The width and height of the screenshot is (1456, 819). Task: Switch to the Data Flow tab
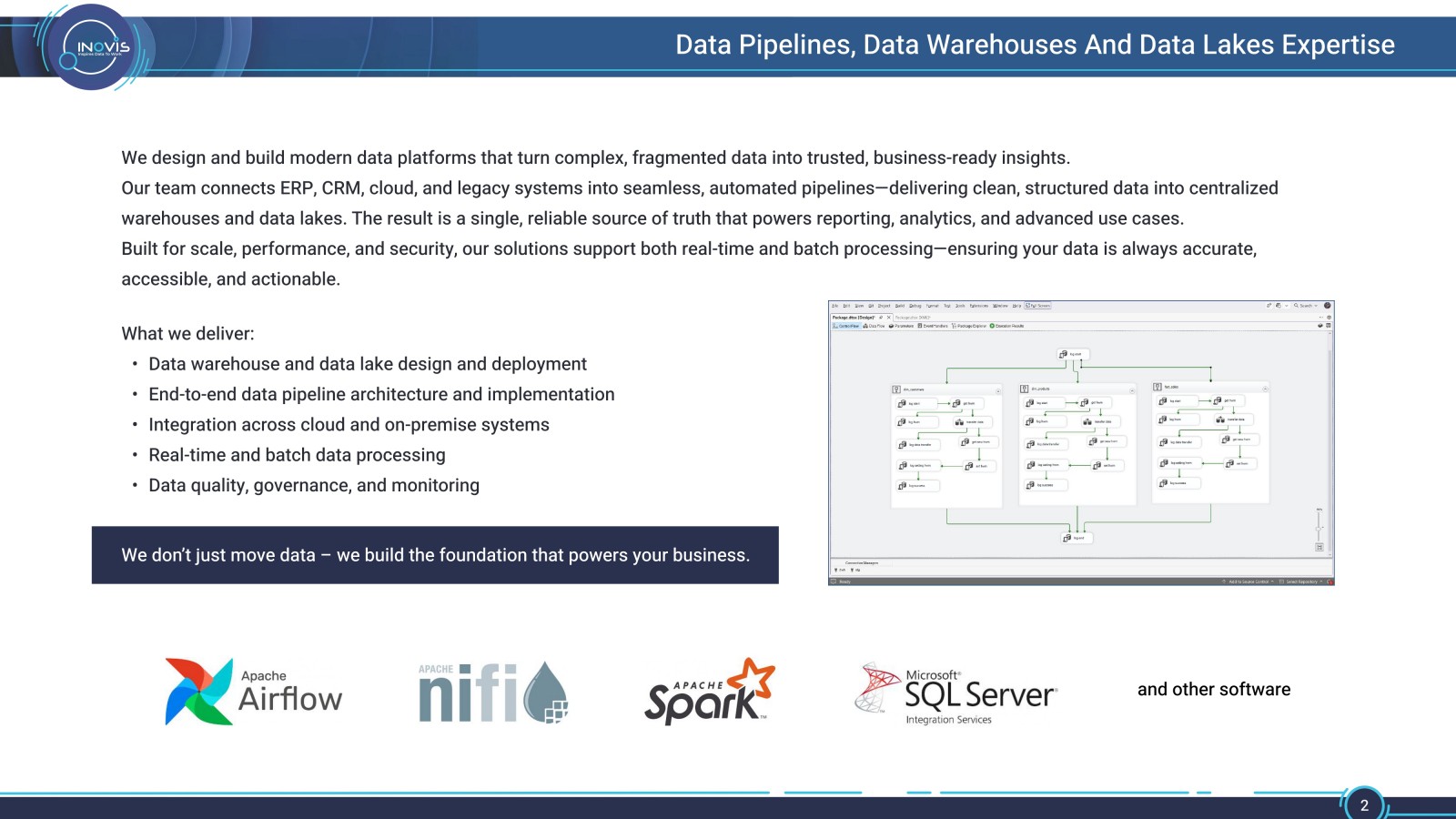[x=875, y=326]
